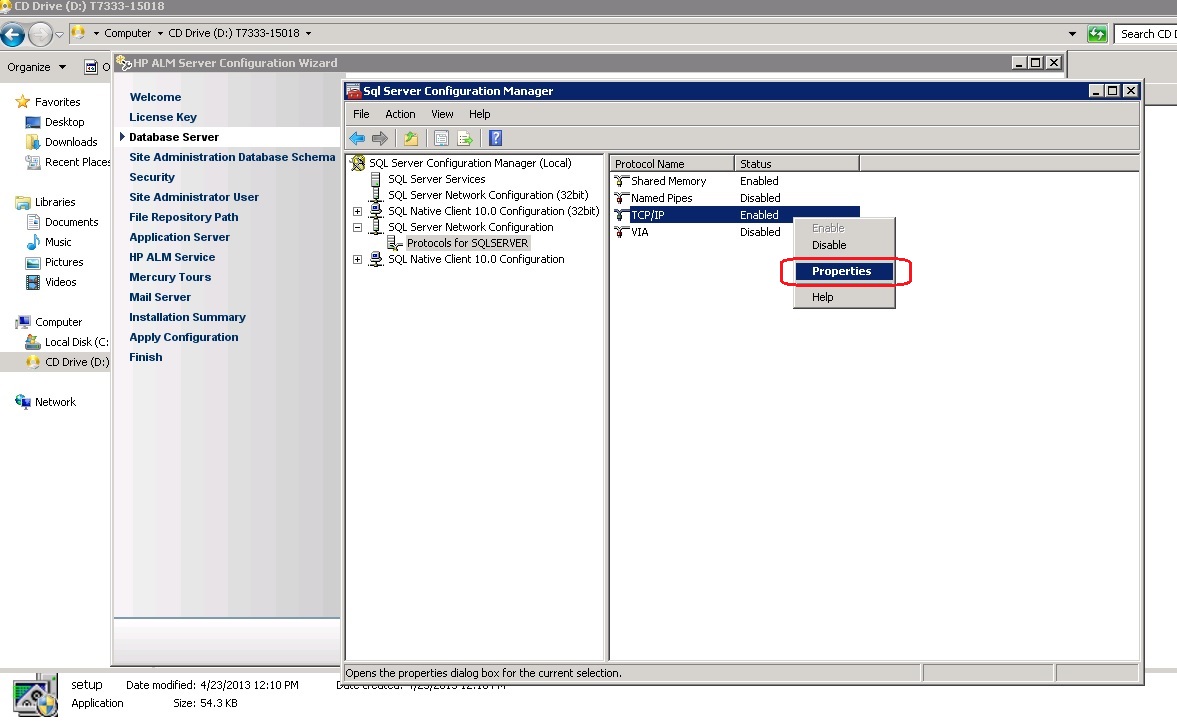Click the Favorites star icon
The image size is (1177, 721).
23,102
